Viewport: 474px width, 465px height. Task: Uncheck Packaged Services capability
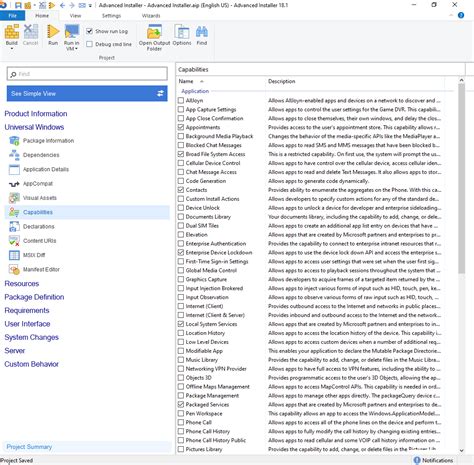click(181, 404)
